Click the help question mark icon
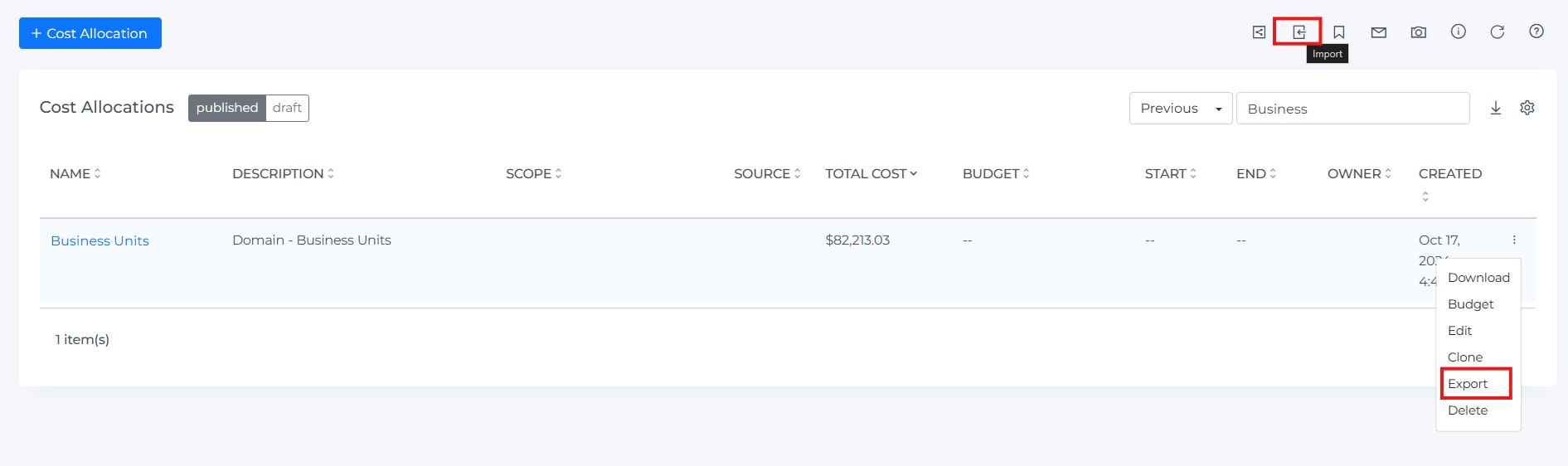Viewport: 1568px width, 466px height. click(1536, 32)
